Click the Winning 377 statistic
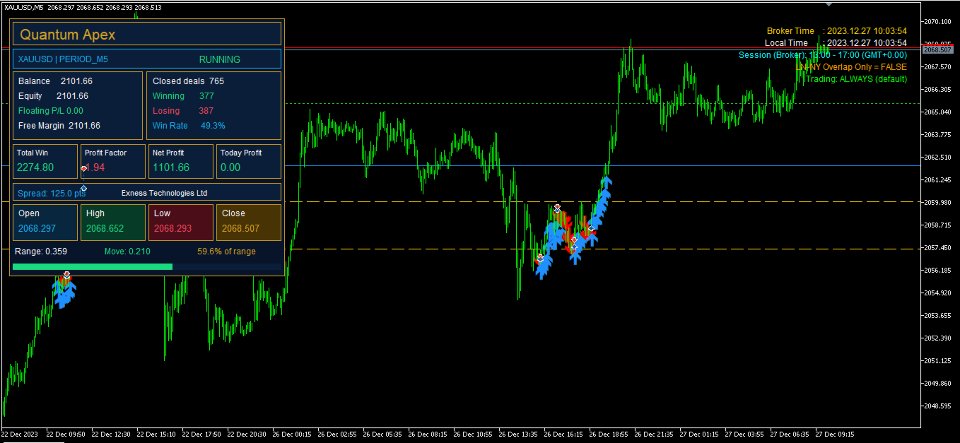Screen dimensions: 960x443 click(183, 96)
